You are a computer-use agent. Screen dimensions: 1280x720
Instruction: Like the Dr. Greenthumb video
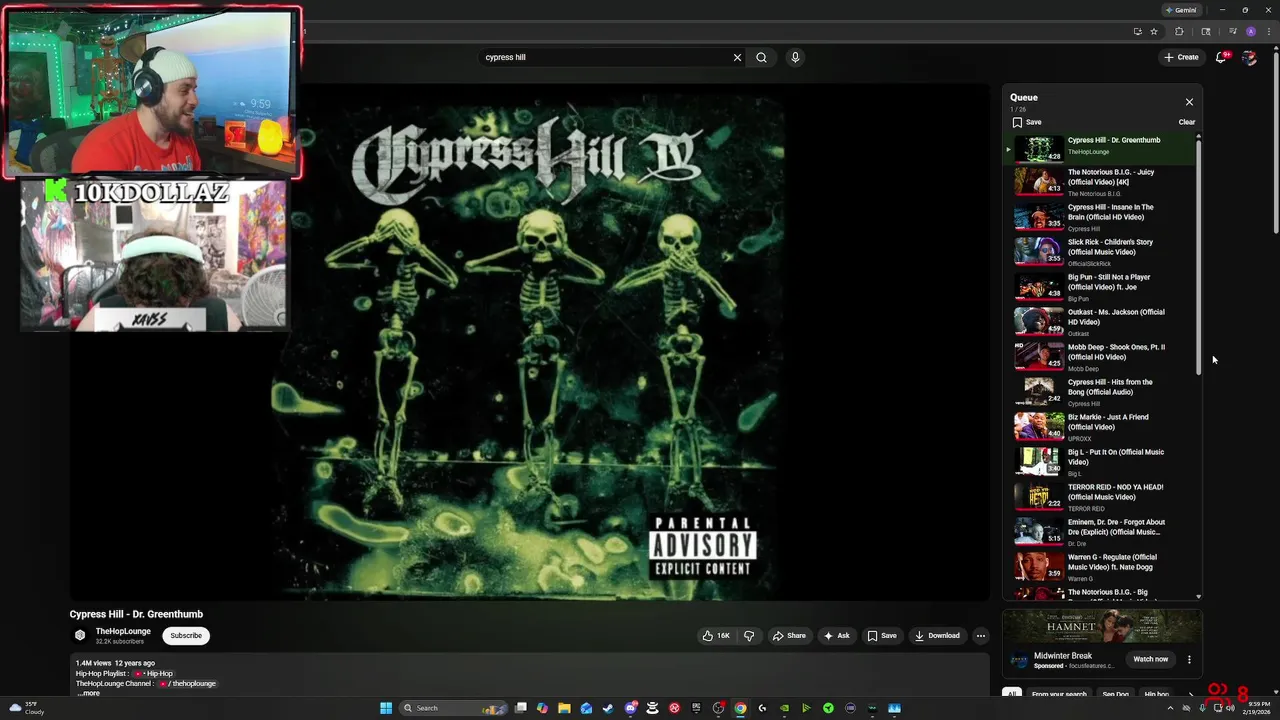click(x=716, y=636)
